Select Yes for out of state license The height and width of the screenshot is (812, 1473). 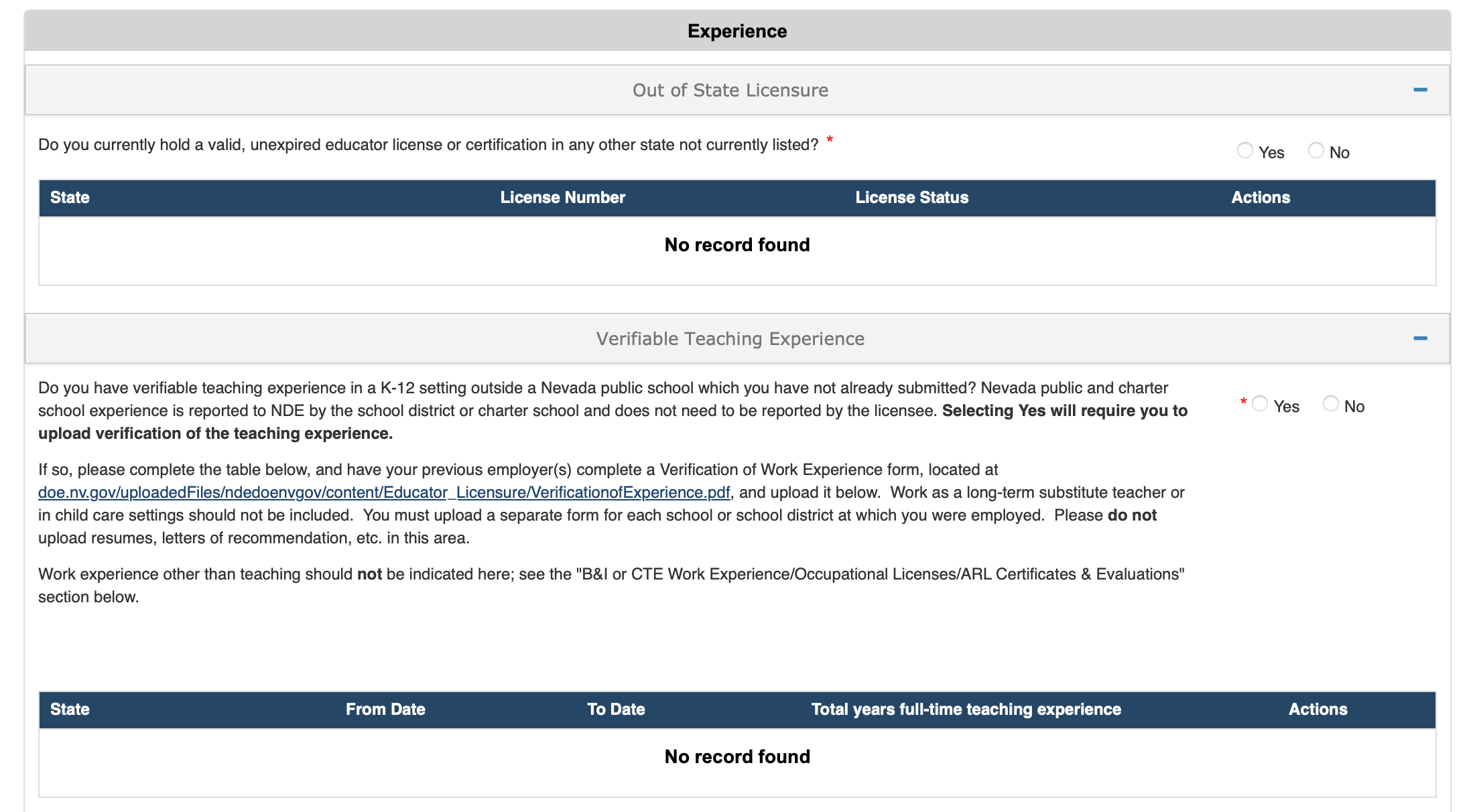coord(1244,151)
